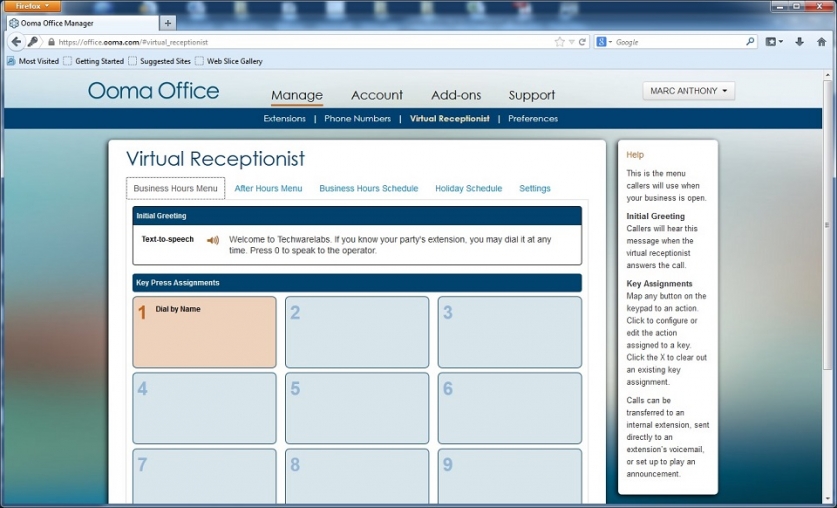Switch to the Business Hours Schedule tab
This screenshot has width=837, height=508.
pos(369,188)
